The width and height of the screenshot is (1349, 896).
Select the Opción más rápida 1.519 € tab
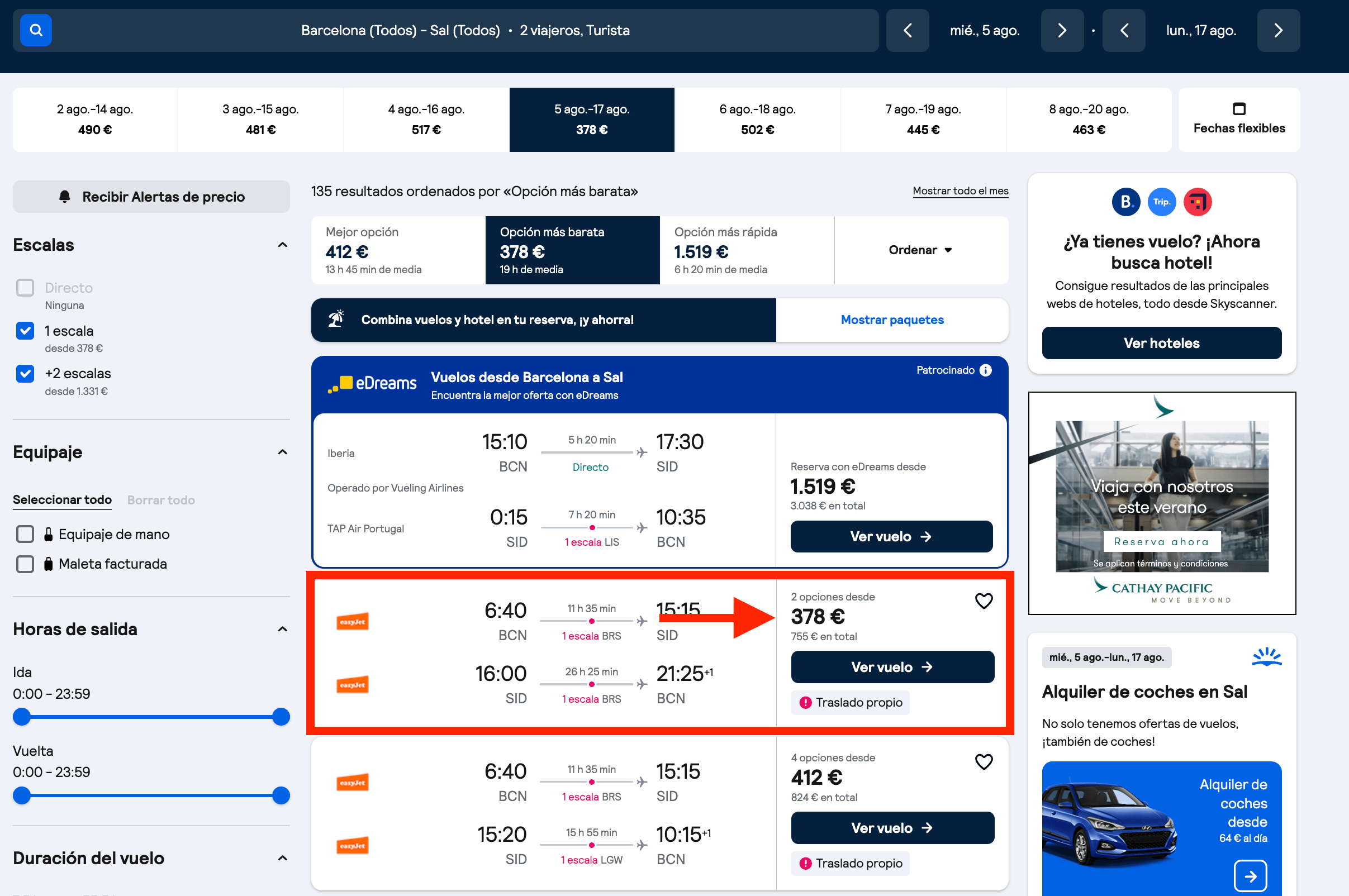pos(747,250)
